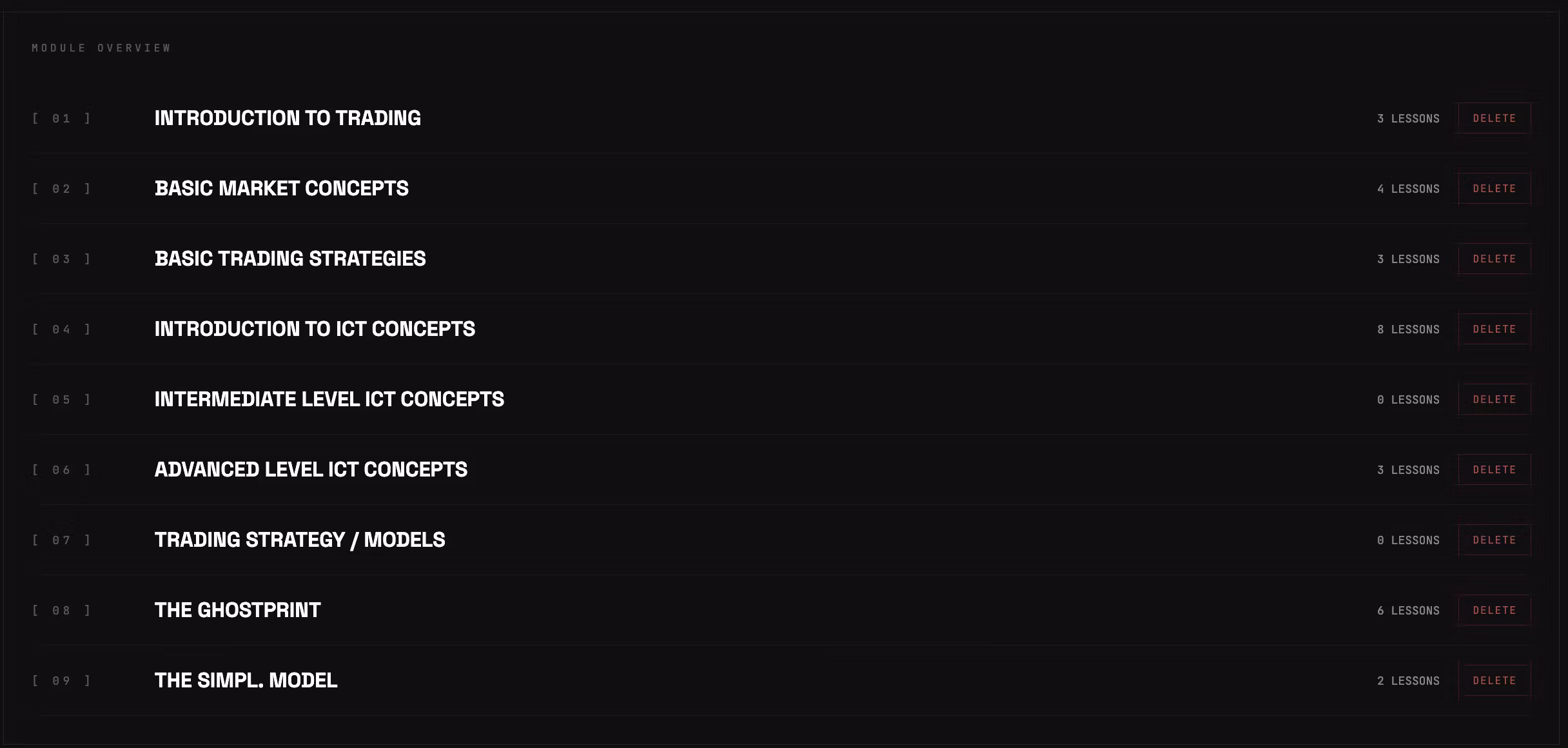The height and width of the screenshot is (748, 1568).
Task: Open the Introduction to Trading module
Action: [x=288, y=118]
